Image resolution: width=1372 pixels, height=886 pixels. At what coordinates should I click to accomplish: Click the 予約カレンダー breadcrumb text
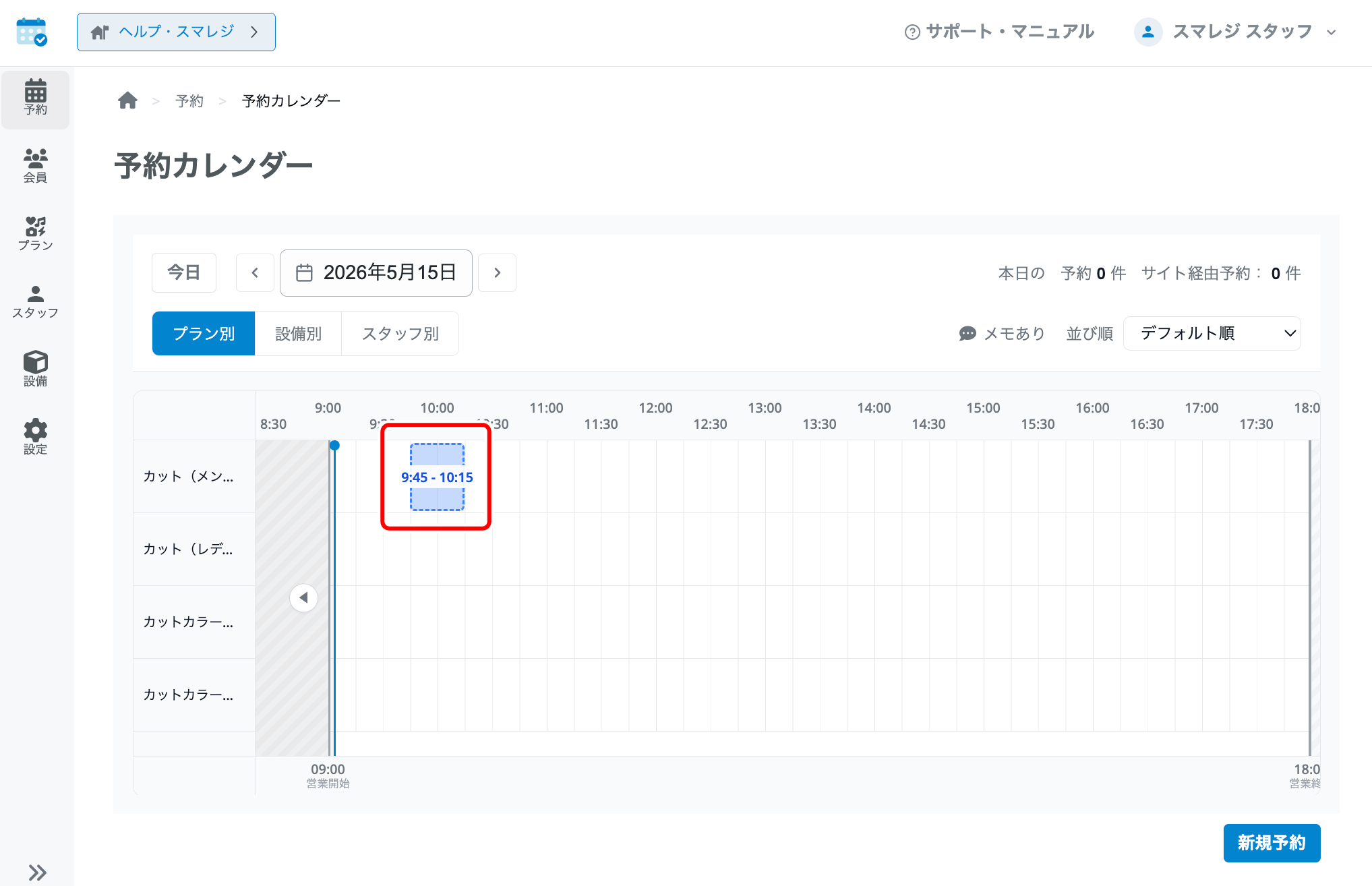[291, 101]
